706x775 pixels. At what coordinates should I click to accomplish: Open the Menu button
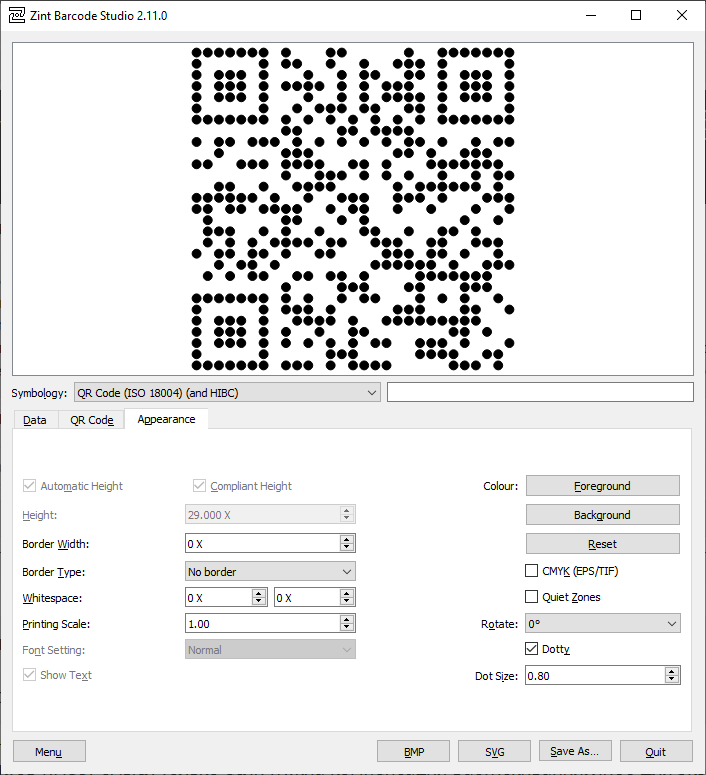click(49, 751)
